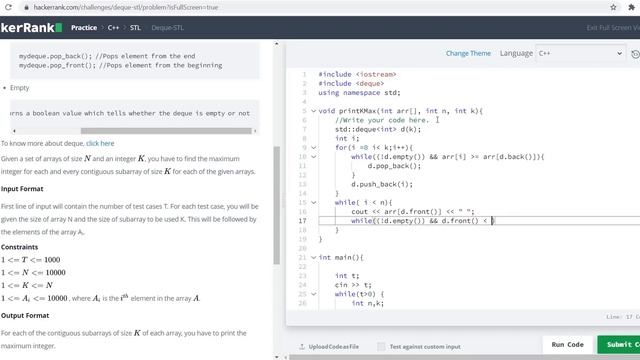The height and width of the screenshot is (360, 640).
Task: Collapse the while(t>0) block at line 25
Action: tap(313, 294)
